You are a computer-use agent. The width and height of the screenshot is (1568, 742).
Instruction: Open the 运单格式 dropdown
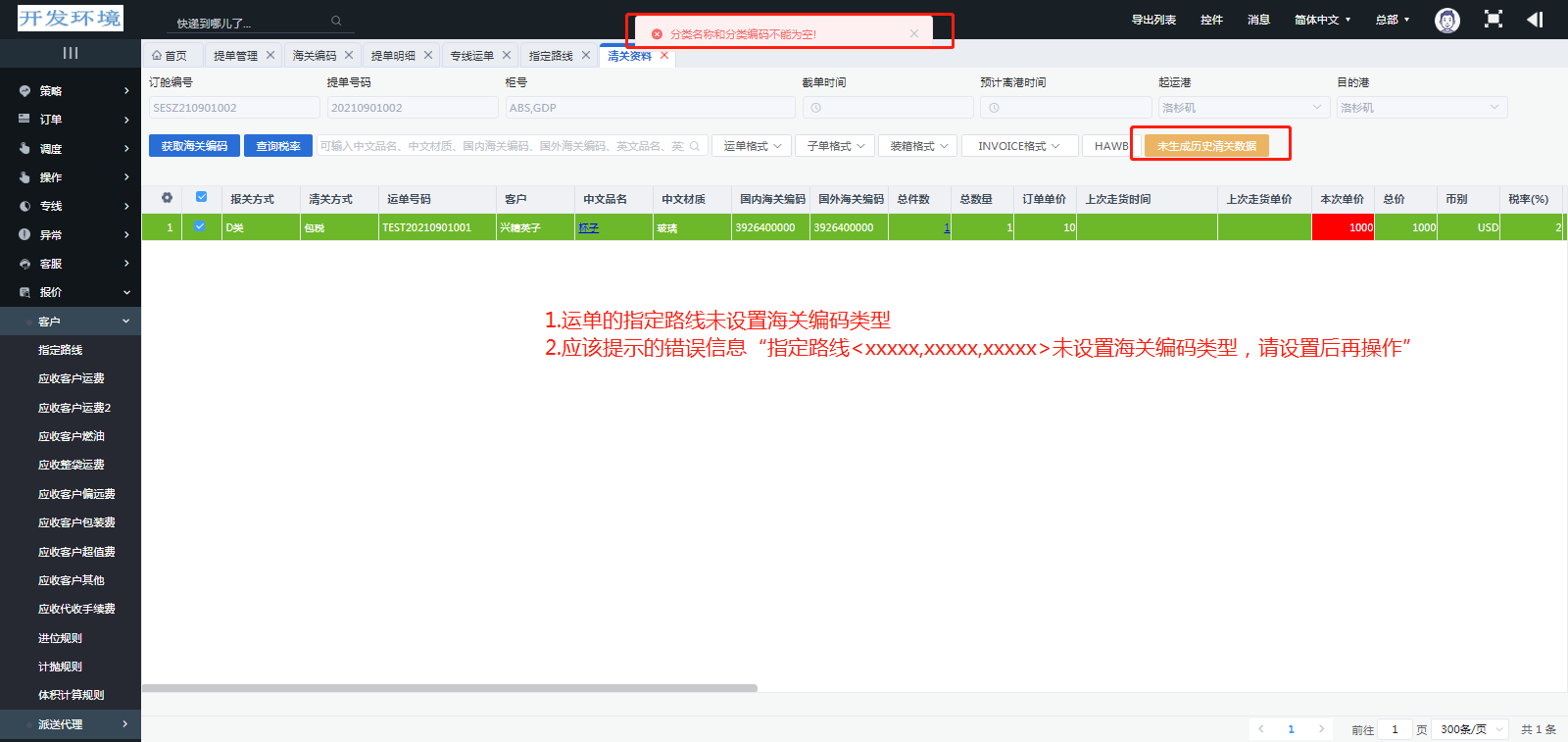(752, 146)
